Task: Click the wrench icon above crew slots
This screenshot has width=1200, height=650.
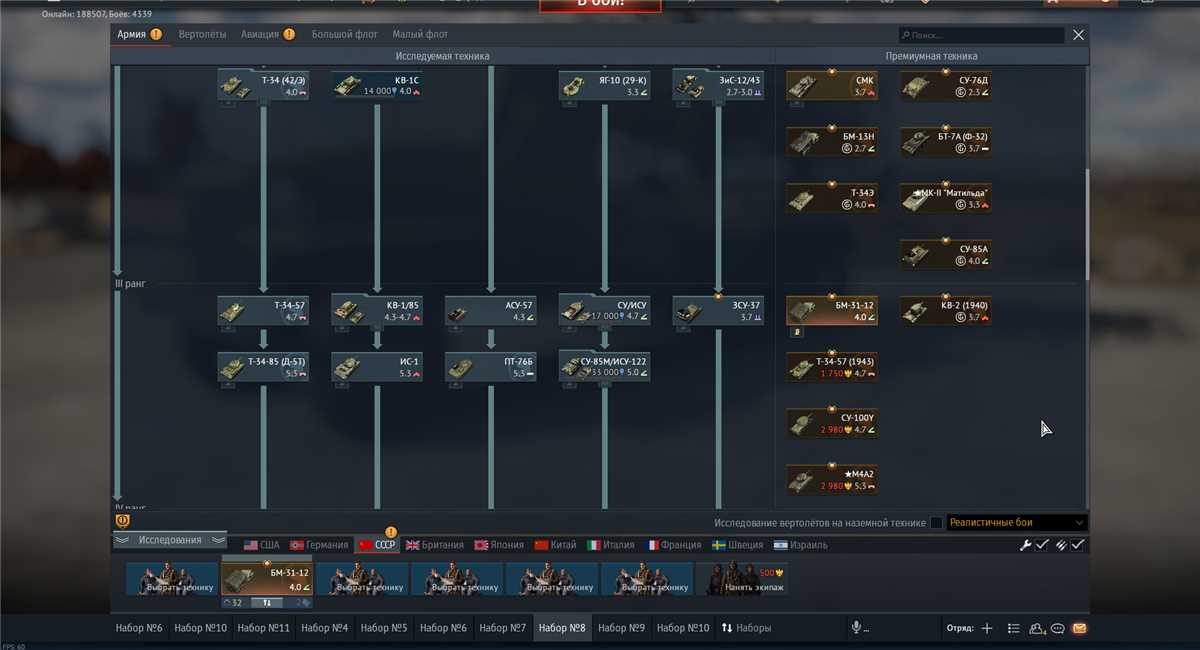Action: pyautogui.click(x=1025, y=545)
